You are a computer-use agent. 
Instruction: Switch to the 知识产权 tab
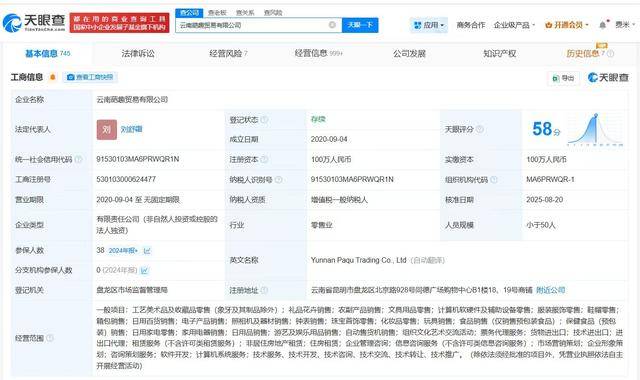tap(500, 53)
